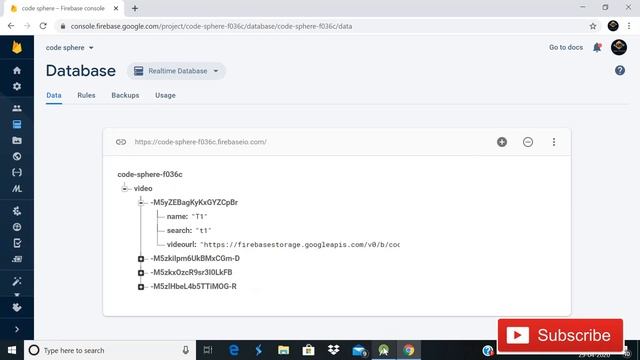Expand the -M5zlHbeL4b5TTiMOG-R node
This screenshot has height=360, width=640.
(x=141, y=287)
